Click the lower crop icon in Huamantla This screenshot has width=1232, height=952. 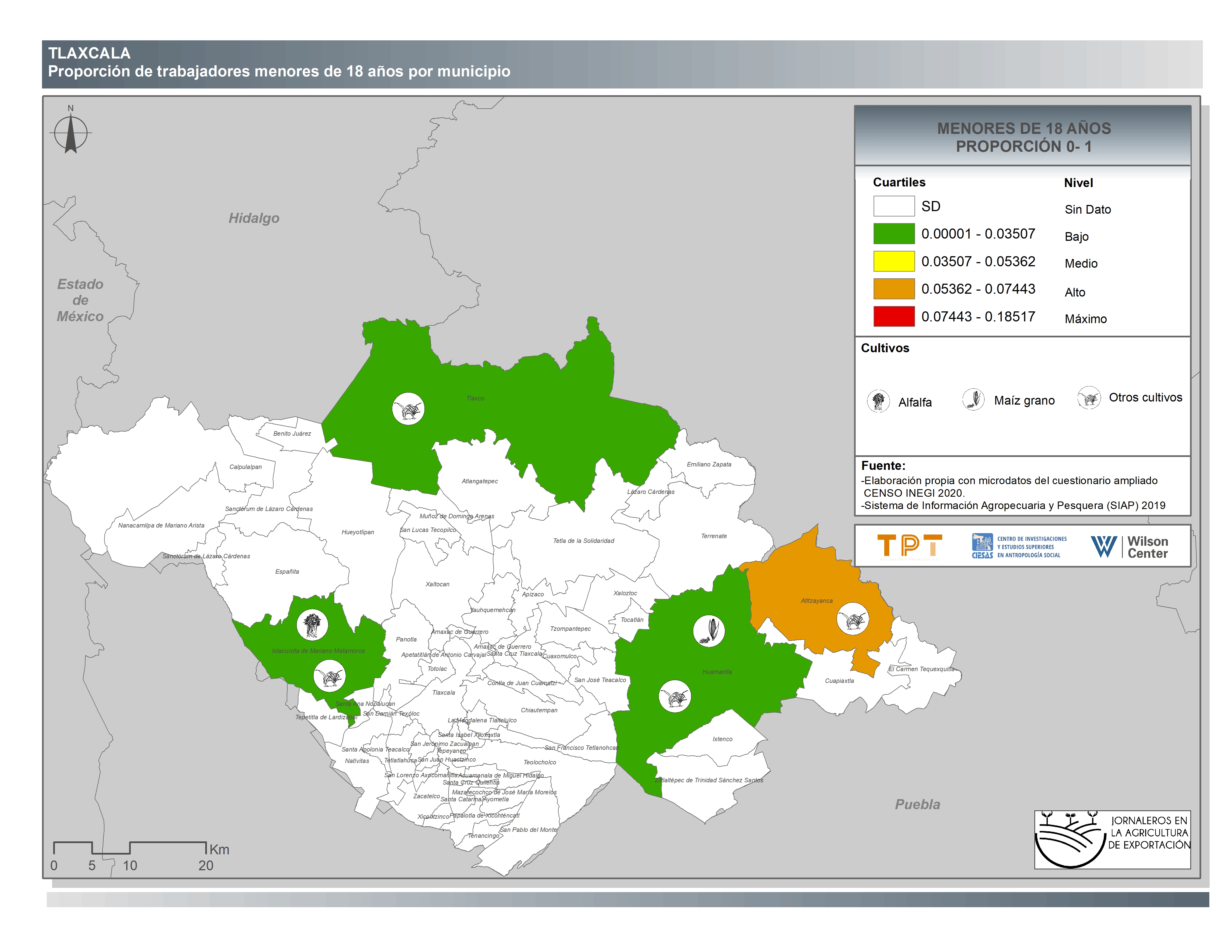click(x=675, y=697)
